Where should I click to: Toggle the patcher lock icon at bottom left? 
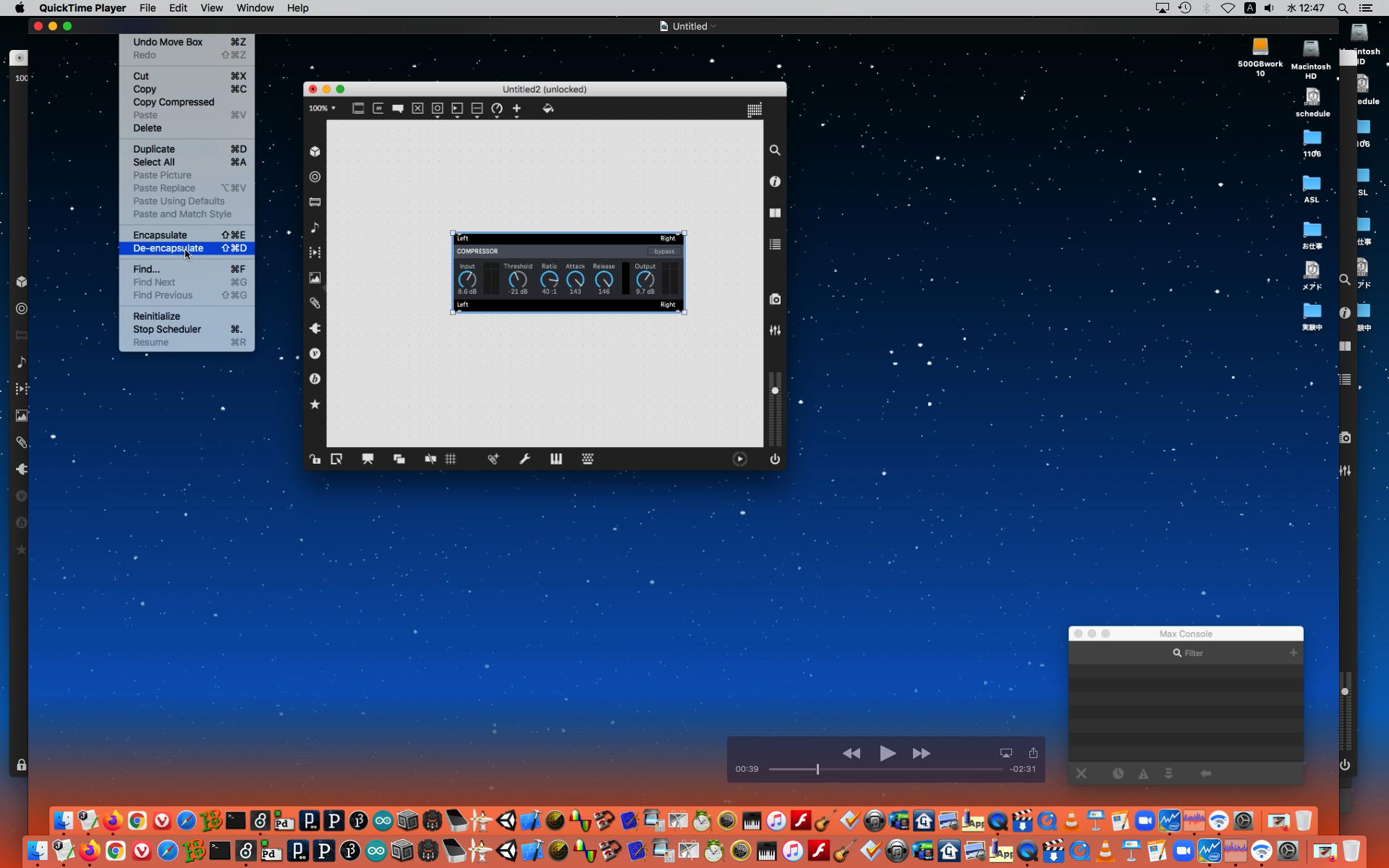pyautogui.click(x=315, y=459)
